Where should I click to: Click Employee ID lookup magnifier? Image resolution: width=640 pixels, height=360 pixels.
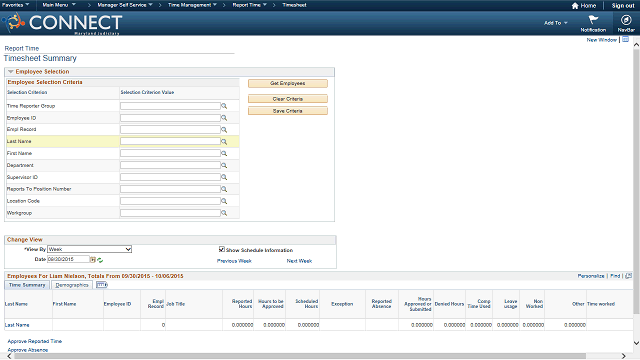pos(224,118)
